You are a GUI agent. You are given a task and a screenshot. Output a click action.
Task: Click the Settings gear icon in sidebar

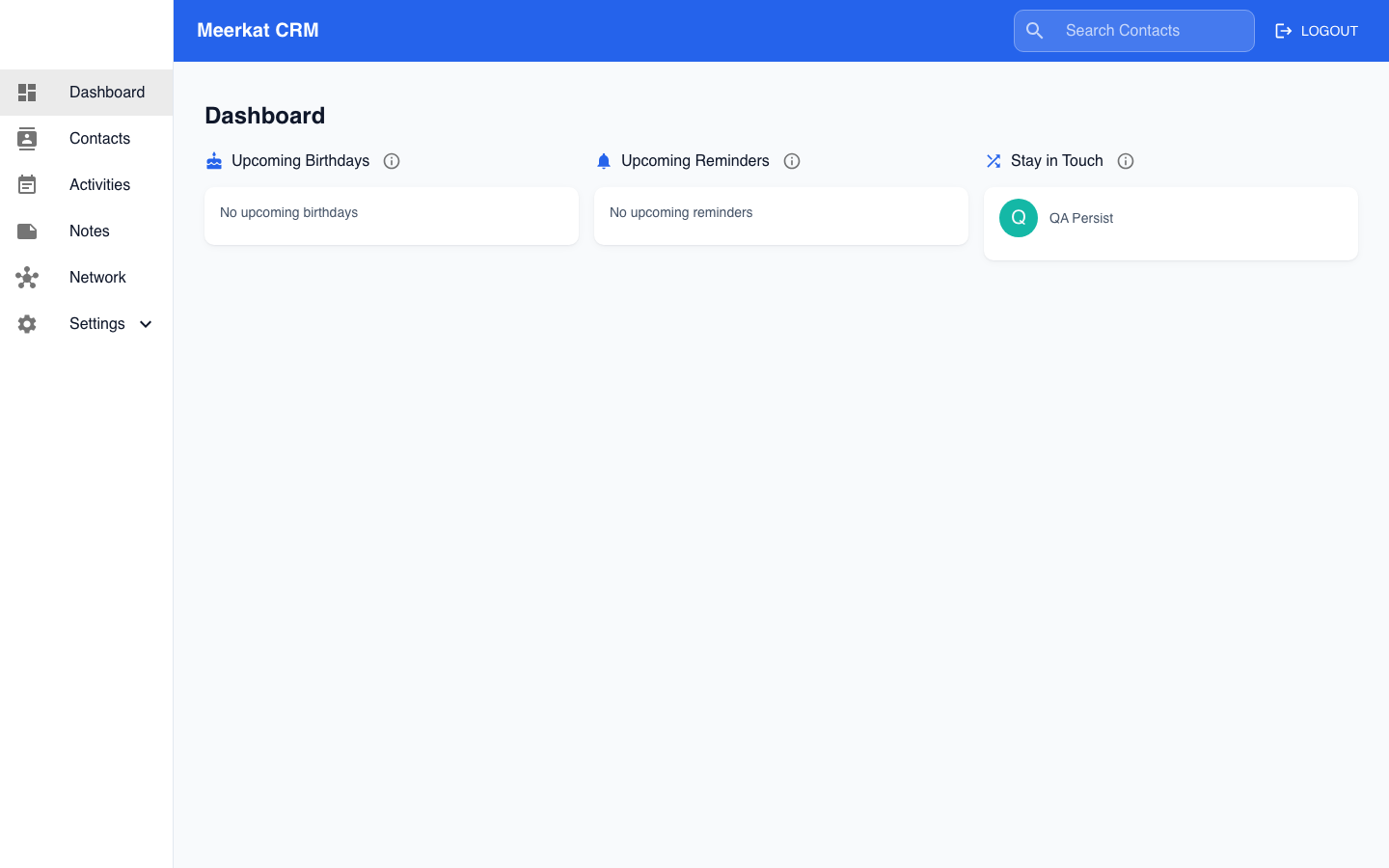click(x=27, y=324)
